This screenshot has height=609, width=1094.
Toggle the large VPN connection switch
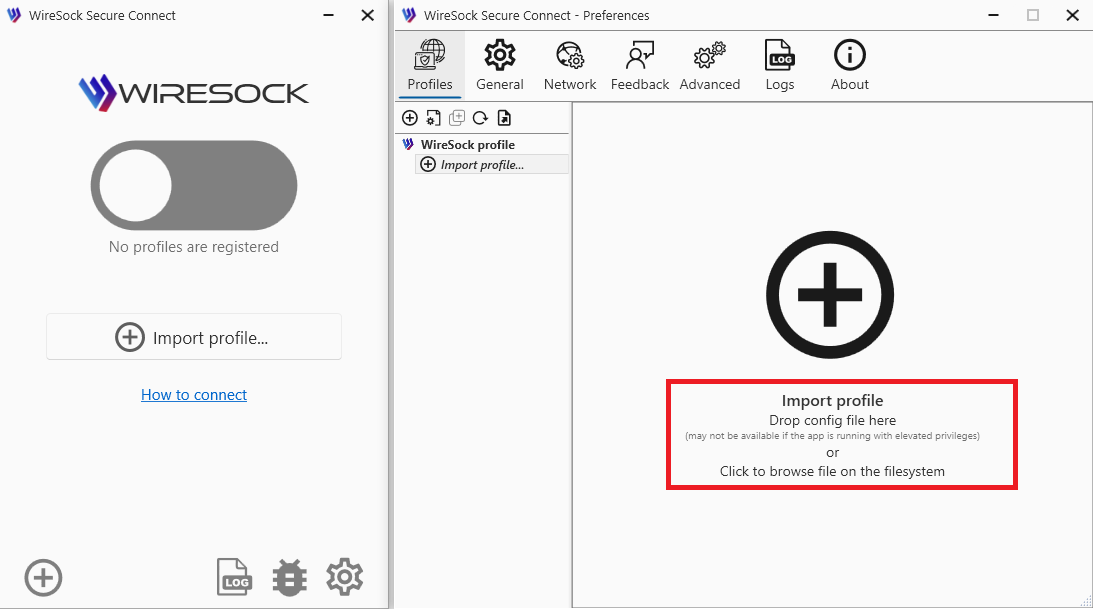pos(194,186)
